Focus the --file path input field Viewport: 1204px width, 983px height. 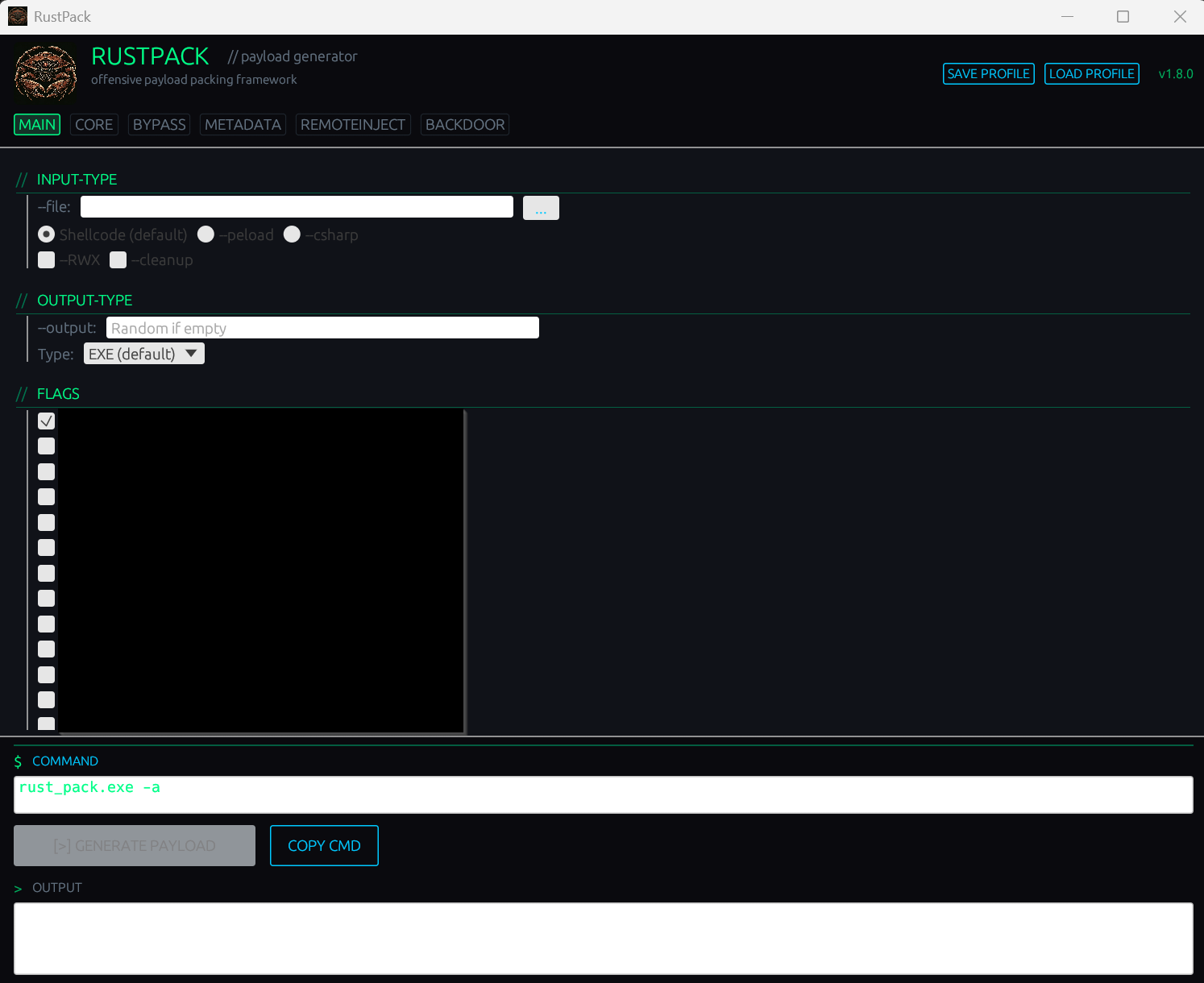[297, 207]
